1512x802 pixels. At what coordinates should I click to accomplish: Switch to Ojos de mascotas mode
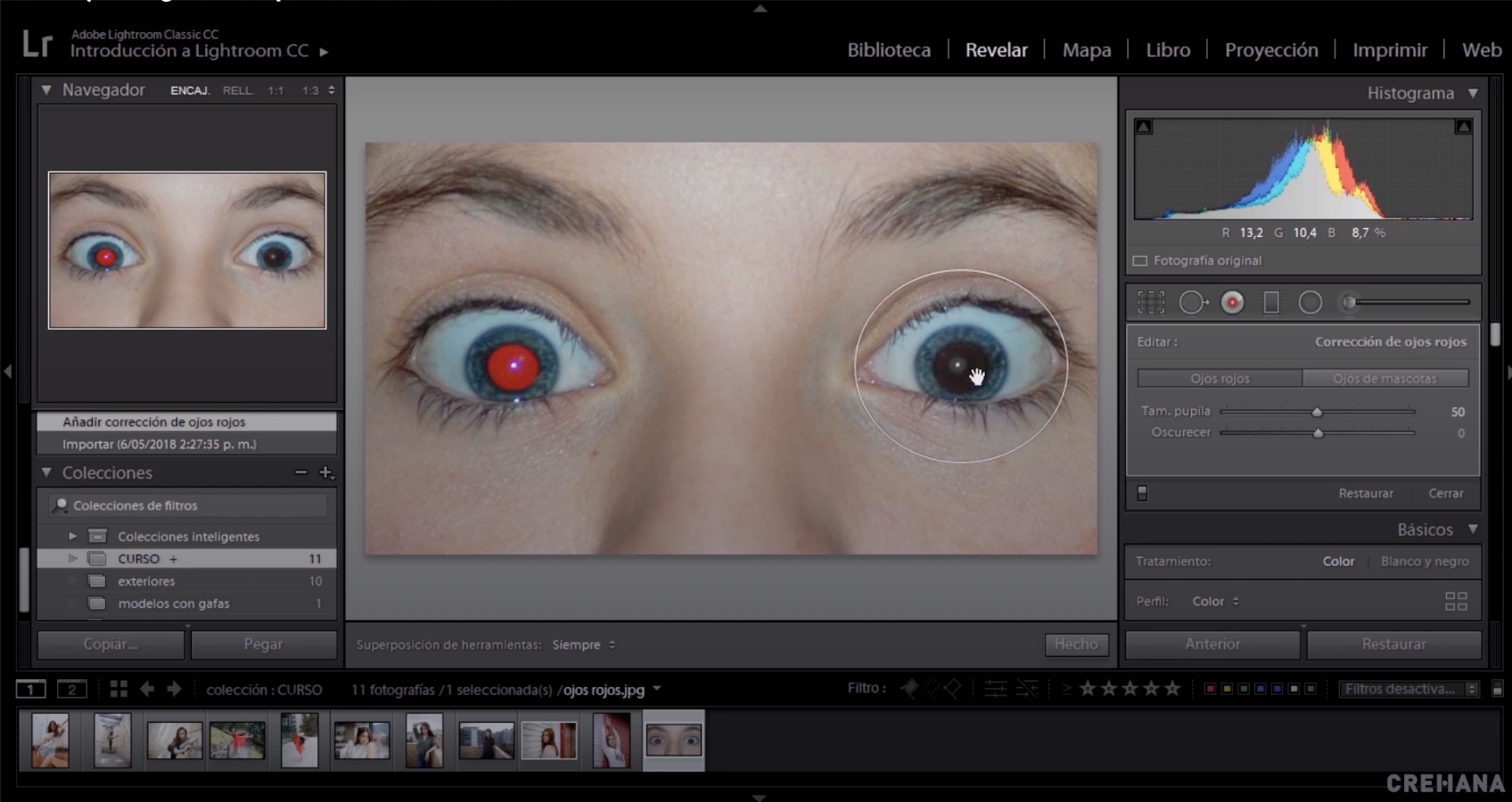coord(1385,378)
